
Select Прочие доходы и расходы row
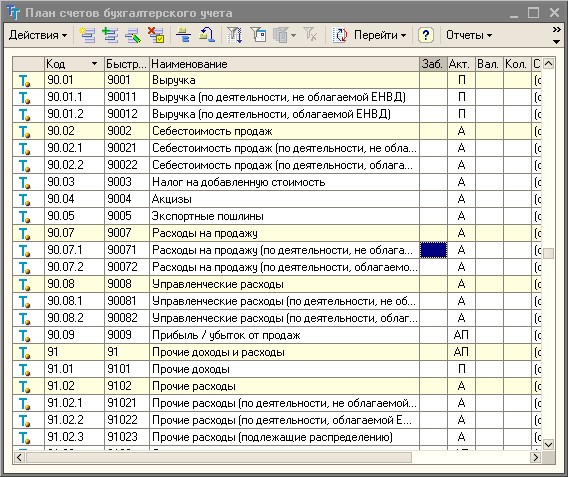[x=277, y=352]
